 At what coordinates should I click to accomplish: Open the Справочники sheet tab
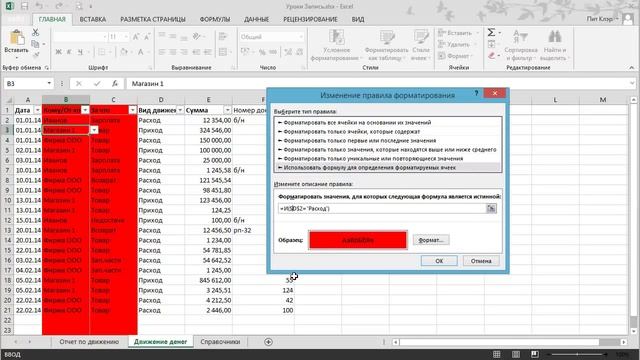pyautogui.click(x=220, y=342)
